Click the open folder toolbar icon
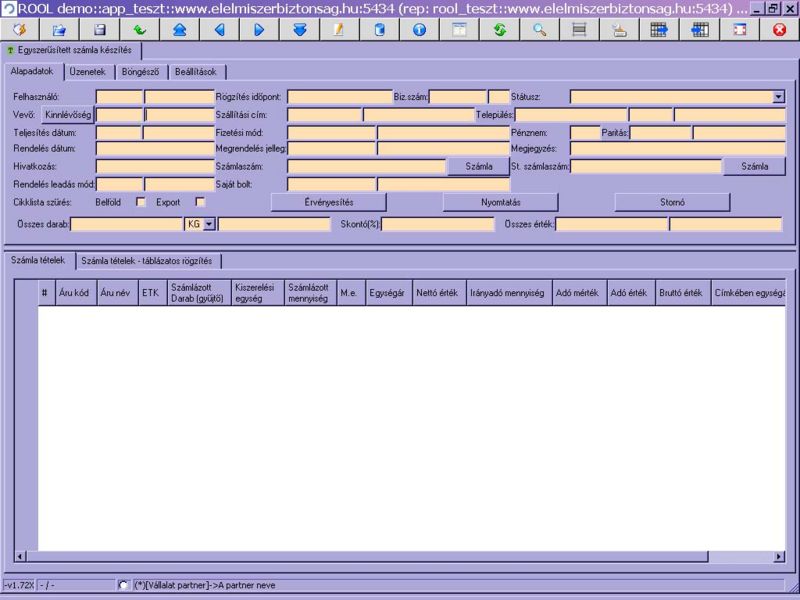Viewport: 800px width, 600px height. click(x=59, y=29)
